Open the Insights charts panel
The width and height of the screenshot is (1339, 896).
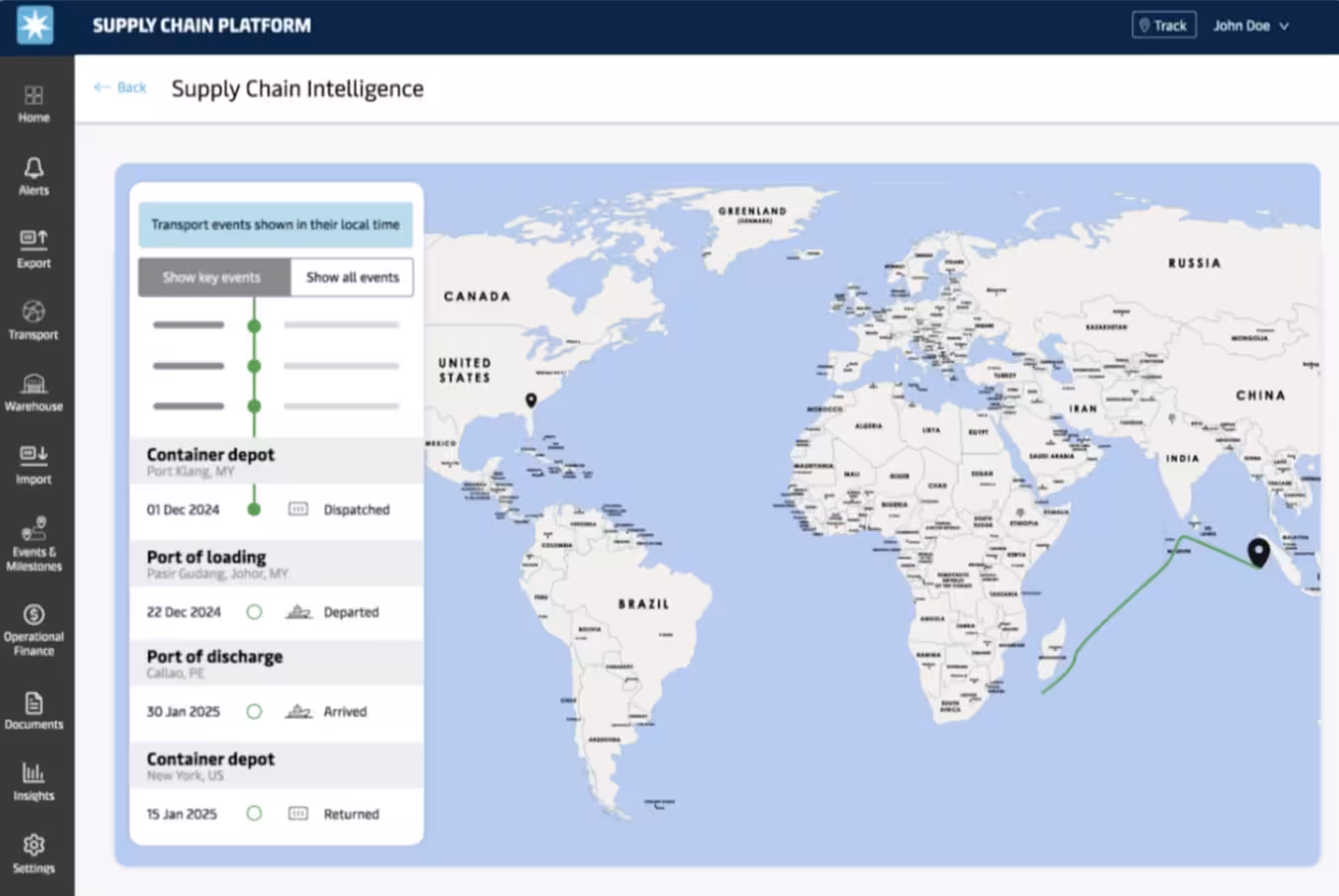[x=35, y=780]
